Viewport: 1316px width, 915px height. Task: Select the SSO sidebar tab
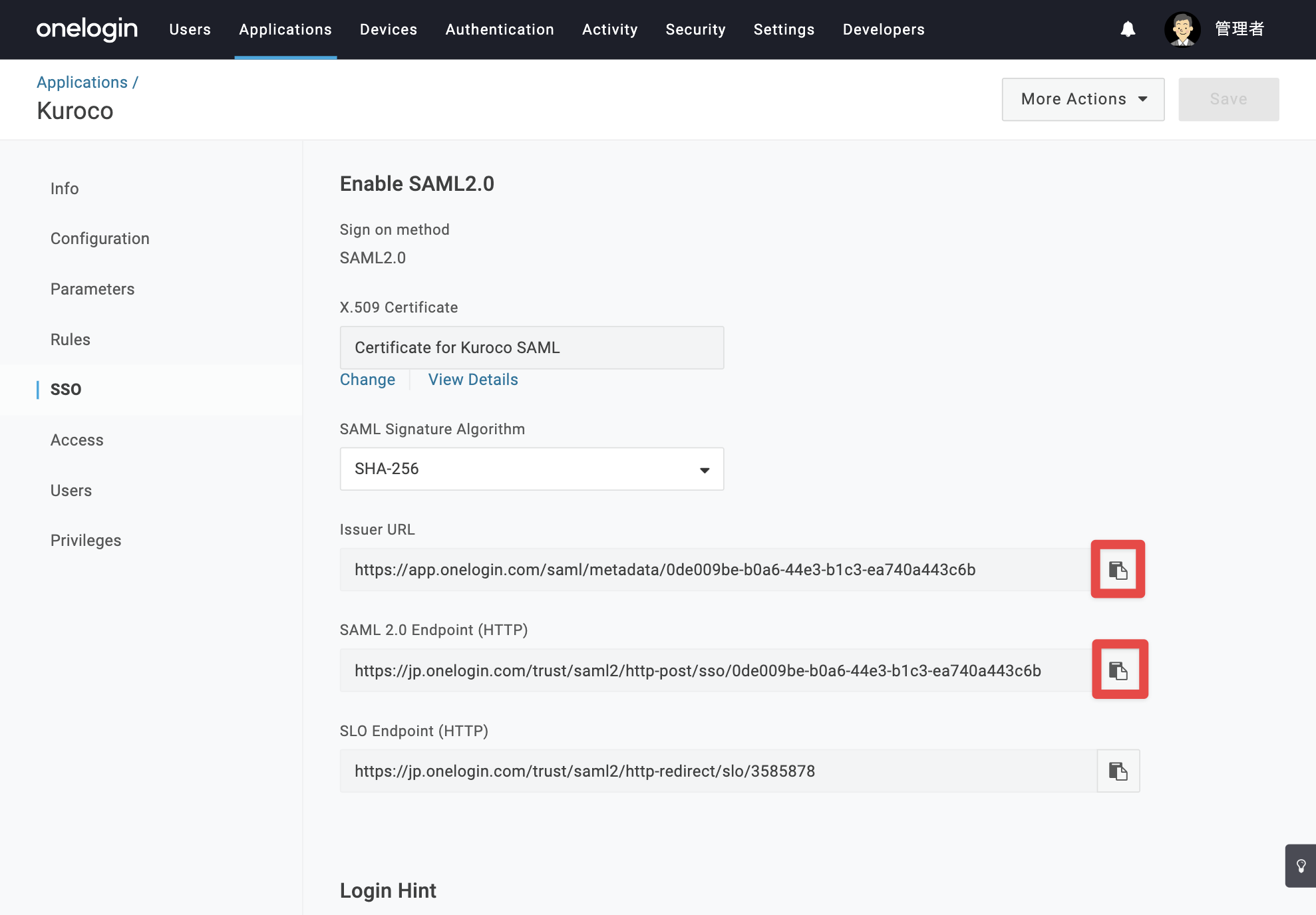pyautogui.click(x=66, y=390)
